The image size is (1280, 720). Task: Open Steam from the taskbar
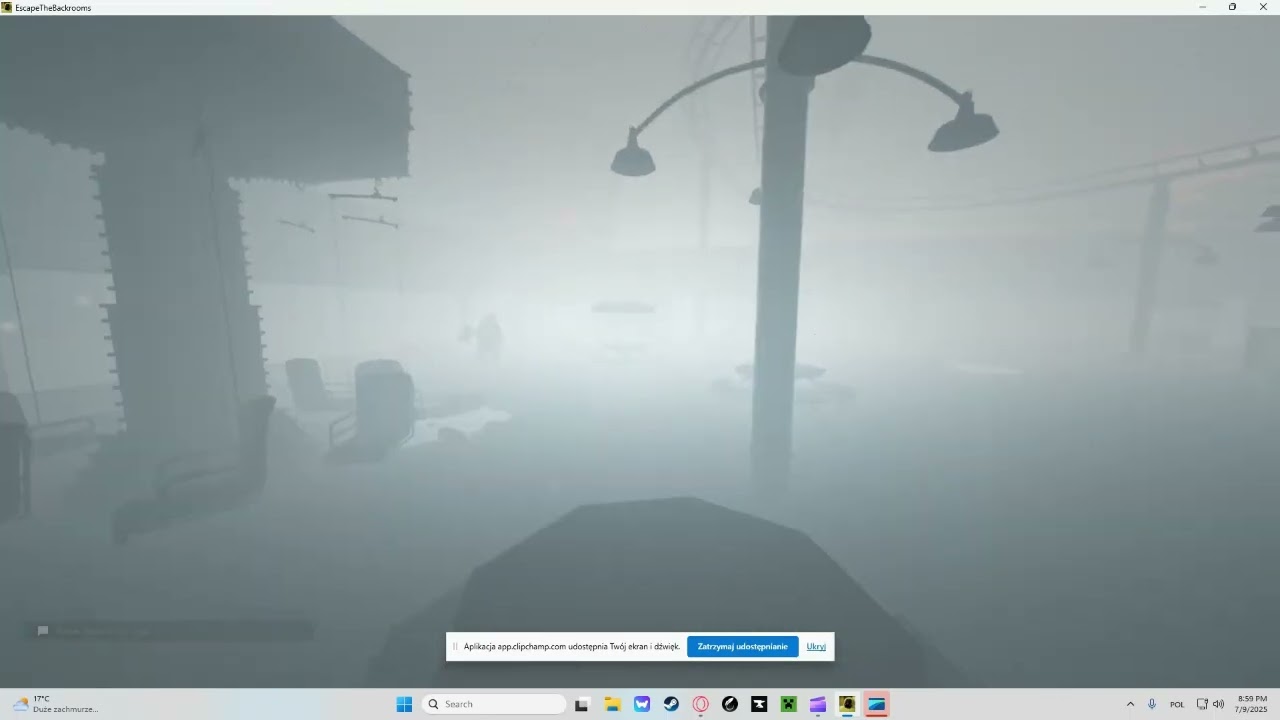(x=671, y=704)
